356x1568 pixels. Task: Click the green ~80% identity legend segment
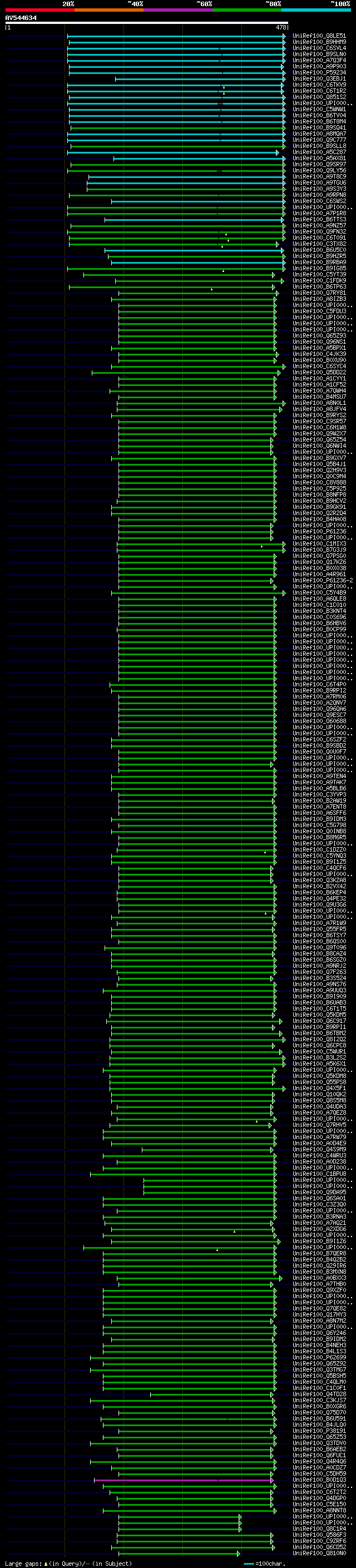(x=247, y=11)
